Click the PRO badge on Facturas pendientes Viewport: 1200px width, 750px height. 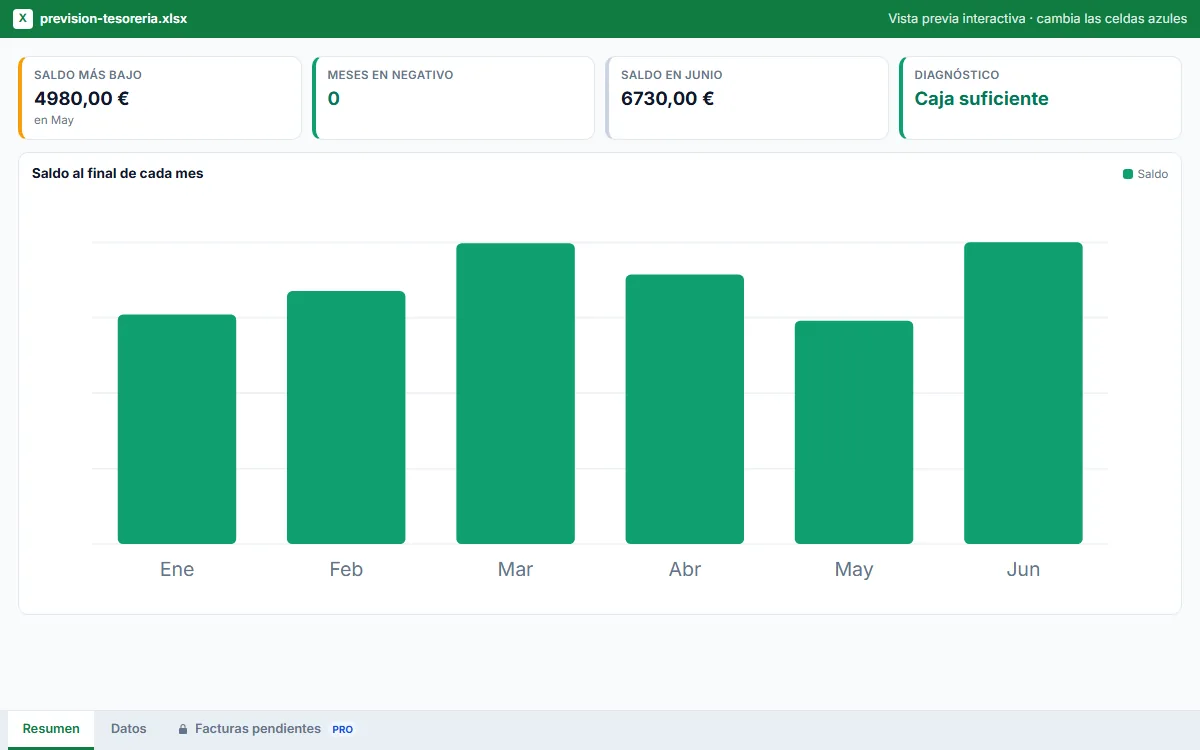pyautogui.click(x=342, y=730)
